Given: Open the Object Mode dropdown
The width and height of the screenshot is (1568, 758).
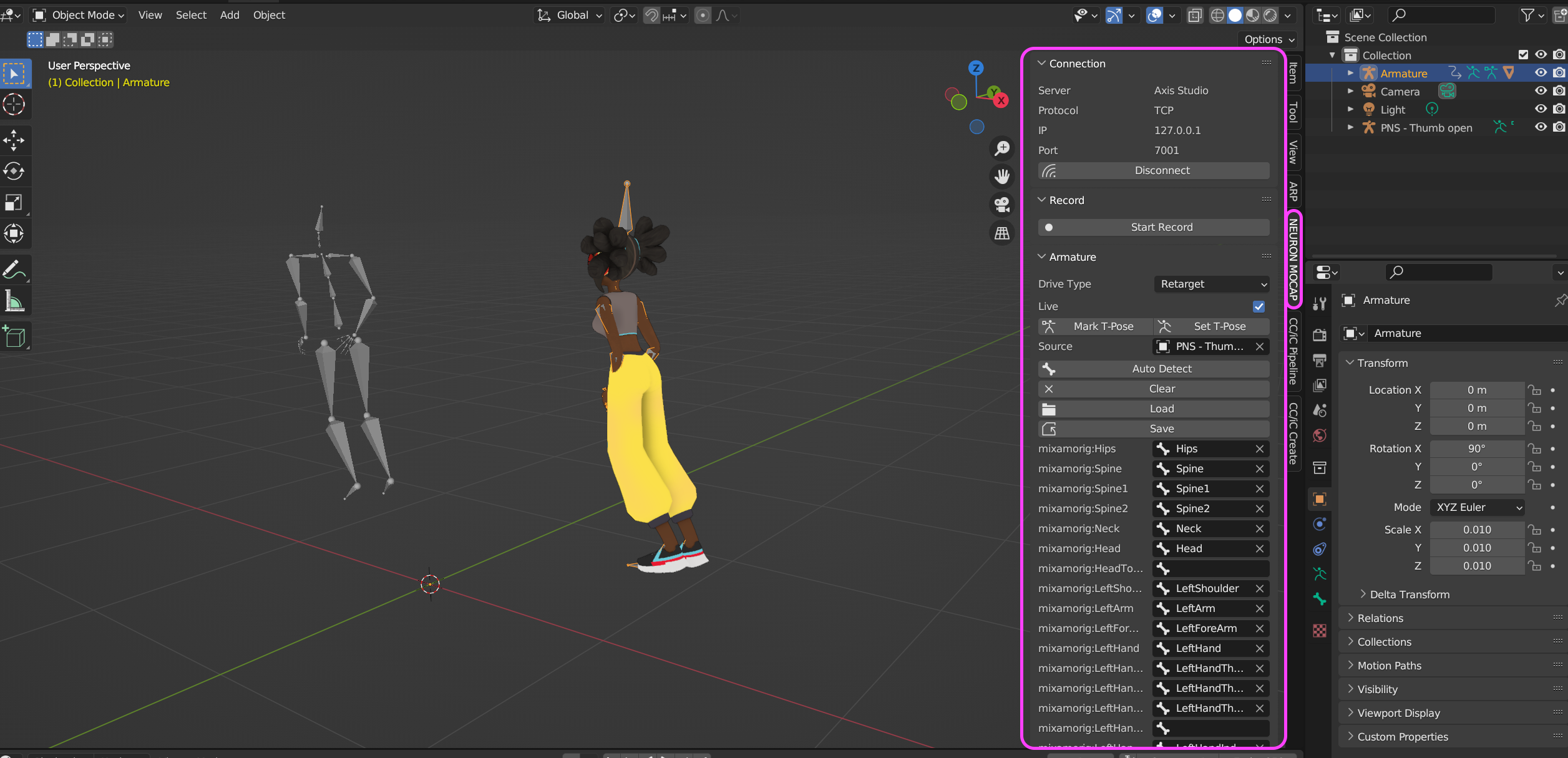Looking at the screenshot, I should click(79, 15).
